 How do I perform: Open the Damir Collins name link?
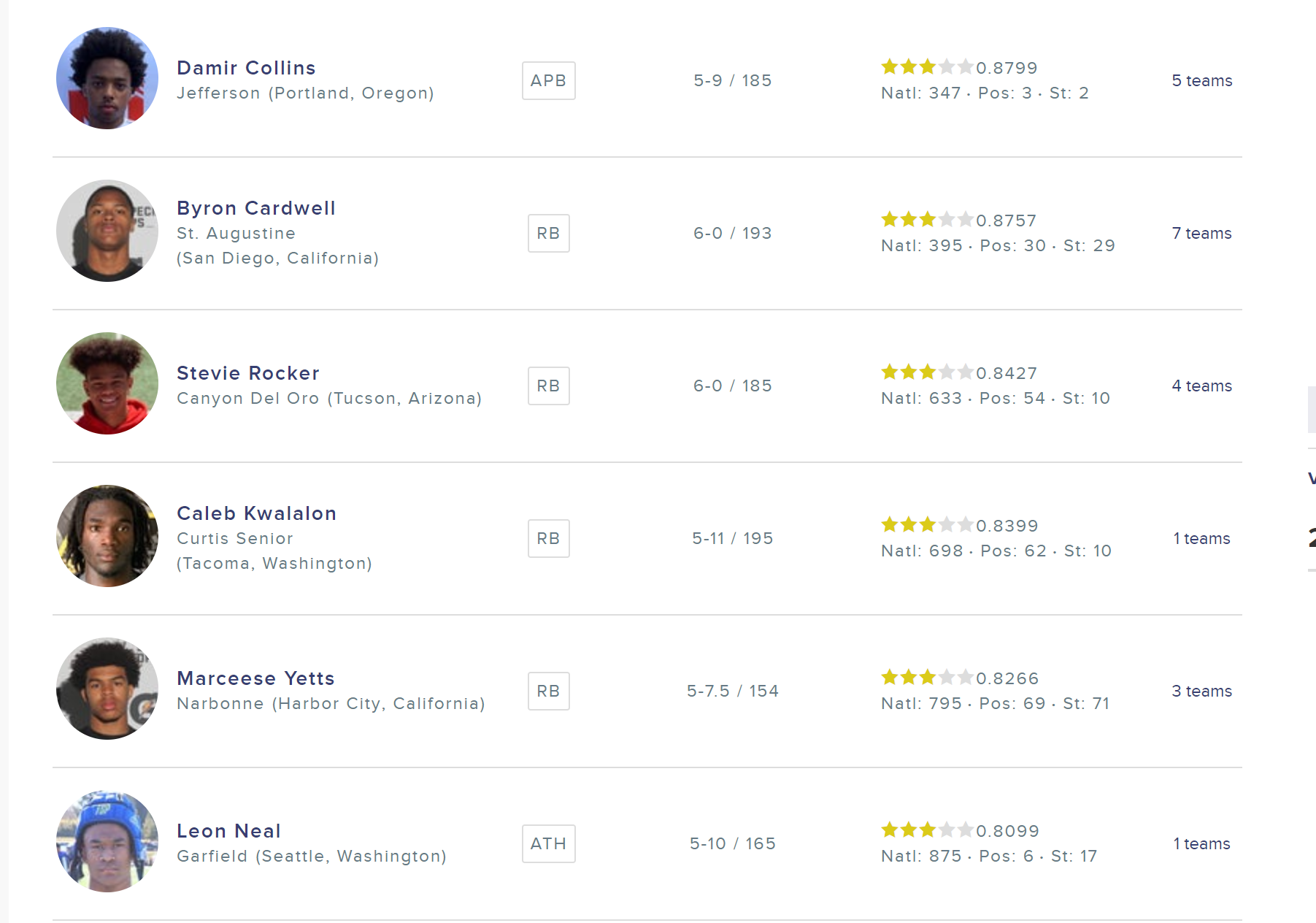pos(246,68)
